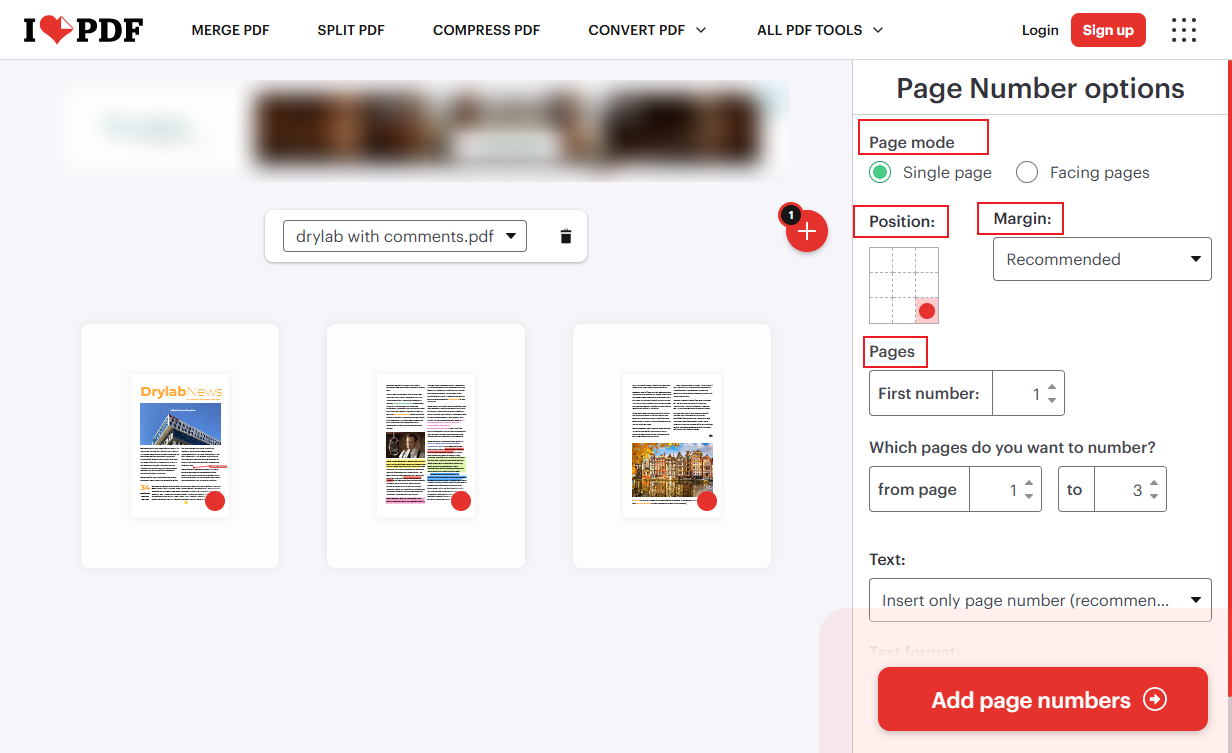1232x753 pixels.
Task: Sign up for an account
Action: click(1107, 29)
